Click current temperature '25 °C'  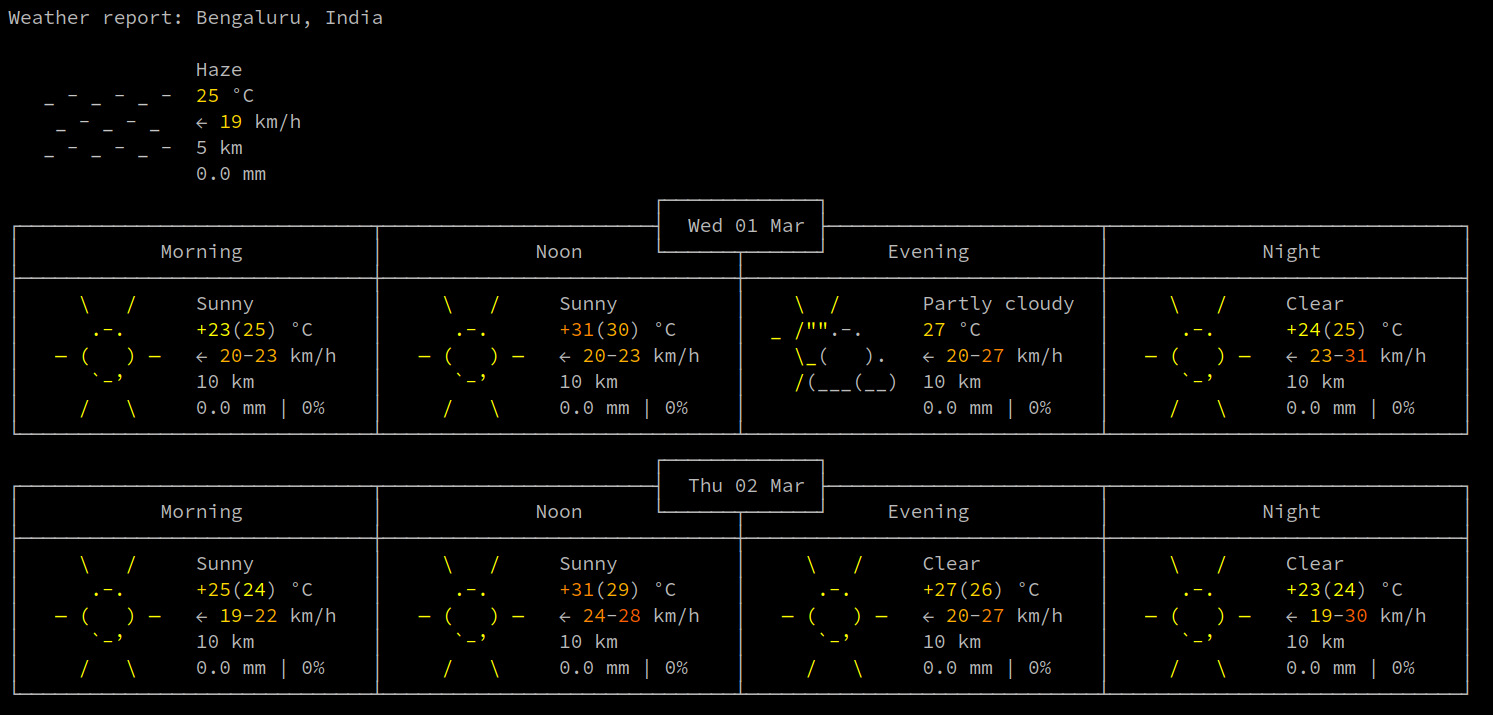click(x=225, y=96)
